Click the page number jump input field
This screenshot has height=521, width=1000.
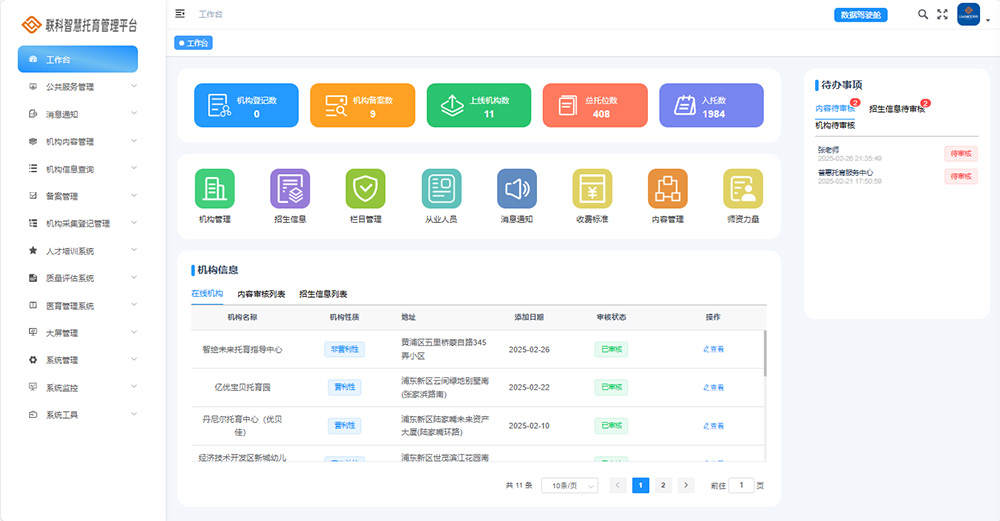pos(741,485)
